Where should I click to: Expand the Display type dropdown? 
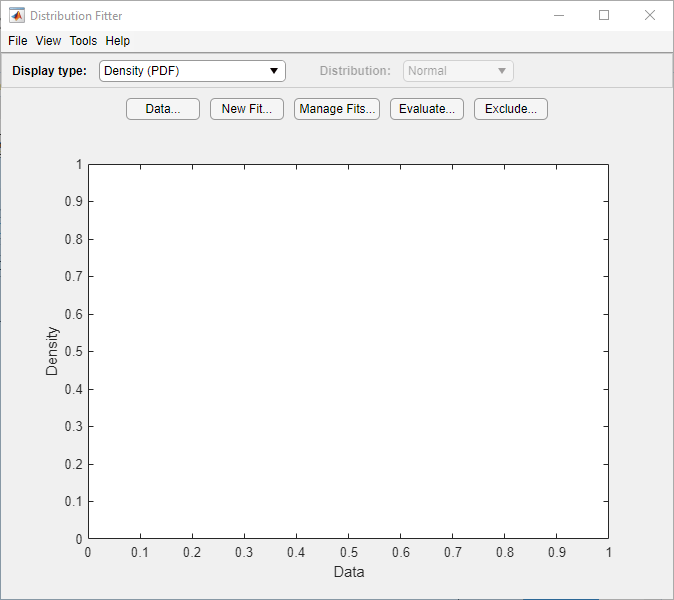pyautogui.click(x=192, y=71)
